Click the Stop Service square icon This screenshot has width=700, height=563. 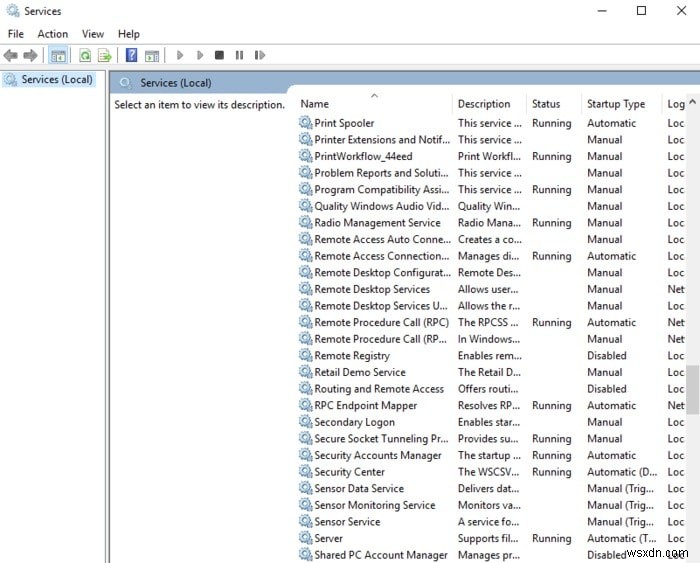(219, 55)
